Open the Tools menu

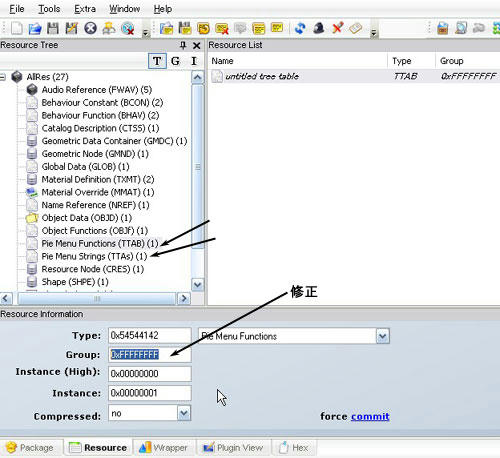[x=49, y=9]
